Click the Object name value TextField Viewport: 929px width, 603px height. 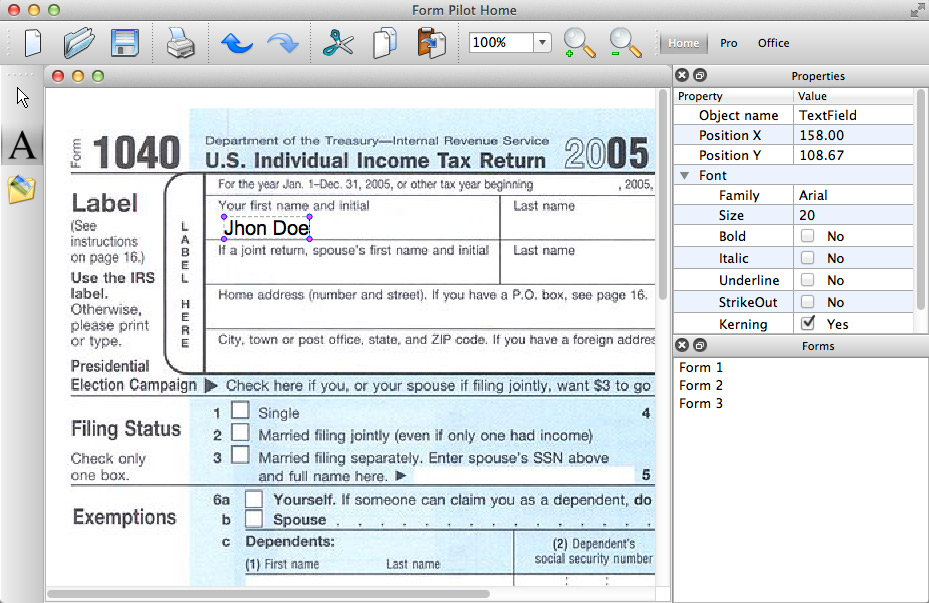point(853,115)
